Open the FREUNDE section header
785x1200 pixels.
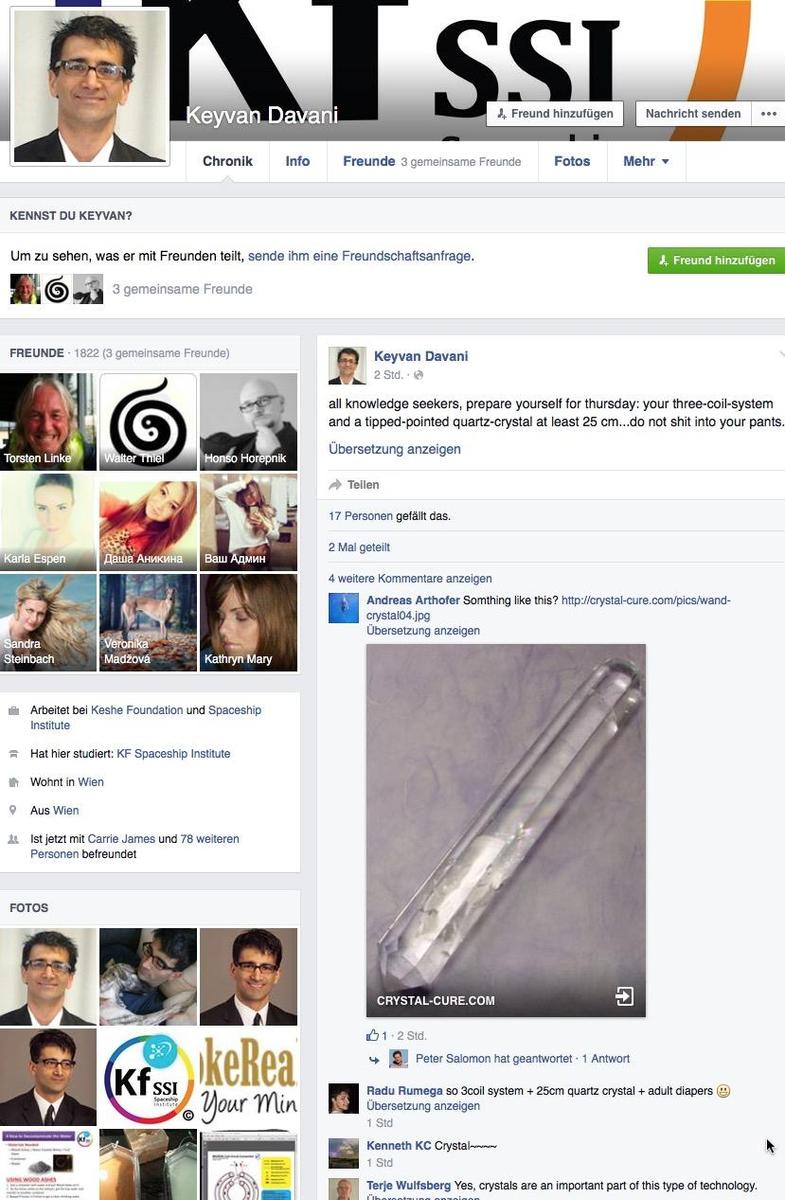(38, 353)
